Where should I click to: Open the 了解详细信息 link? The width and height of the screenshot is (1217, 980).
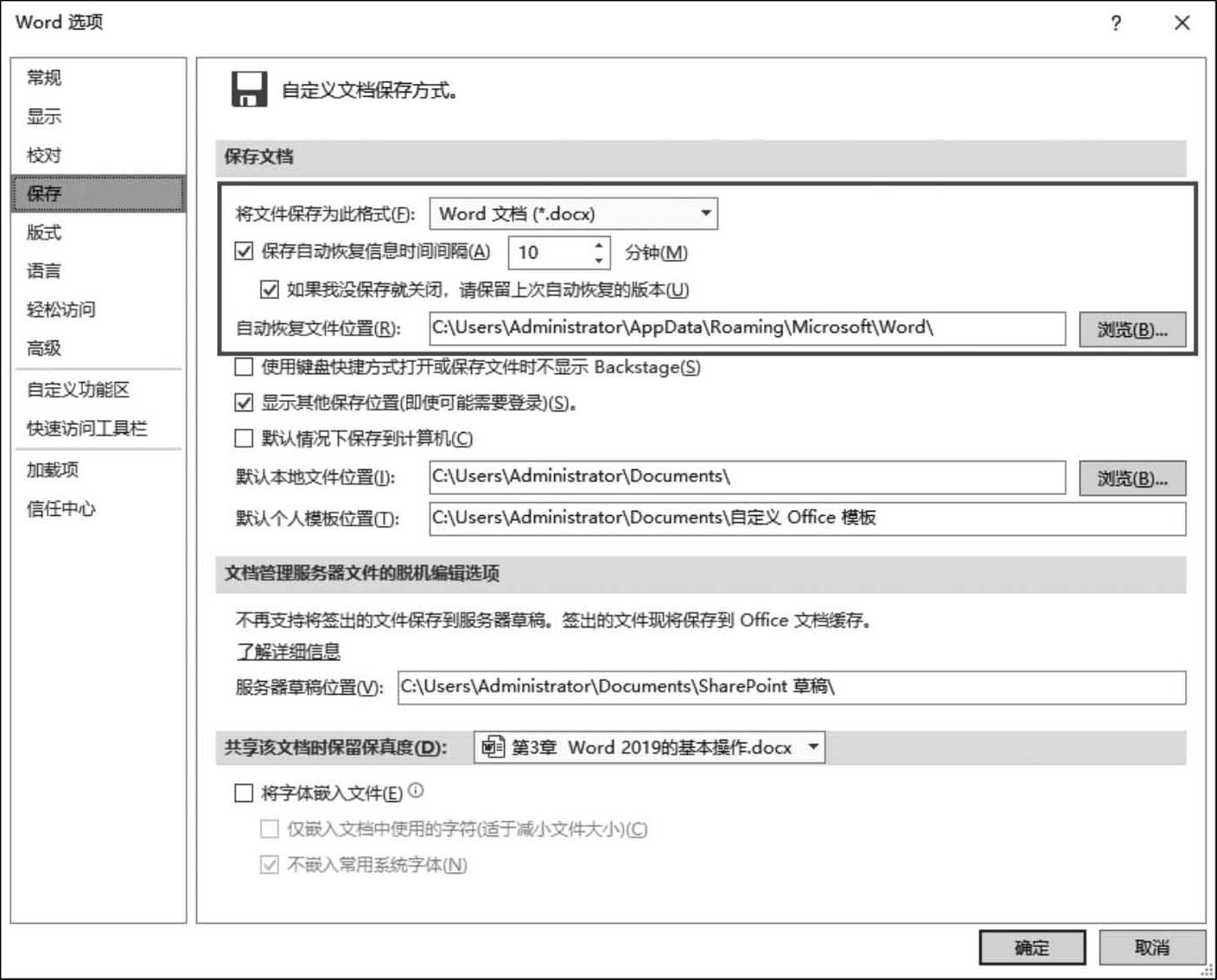click(x=289, y=652)
